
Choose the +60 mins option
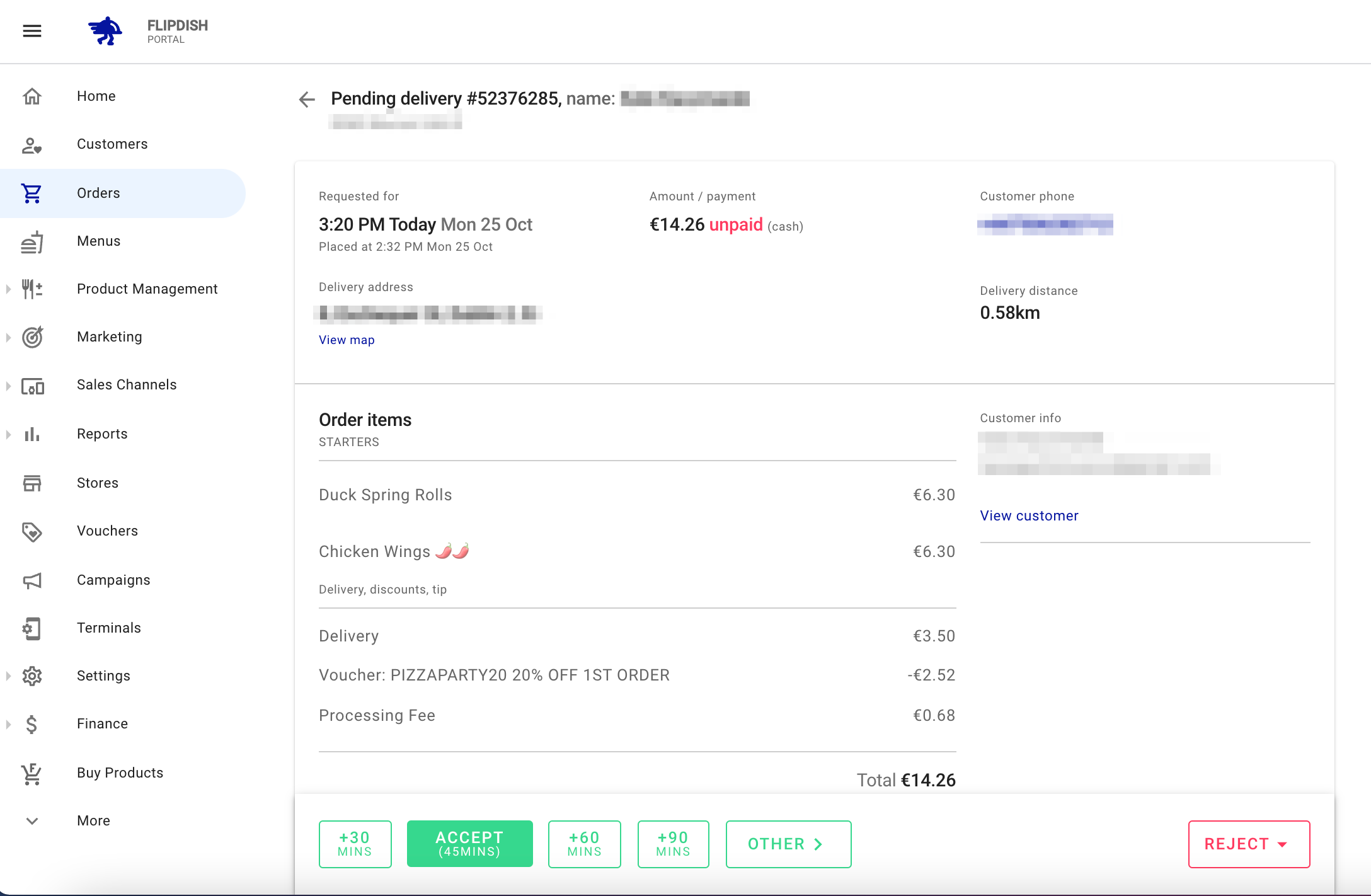pos(584,844)
